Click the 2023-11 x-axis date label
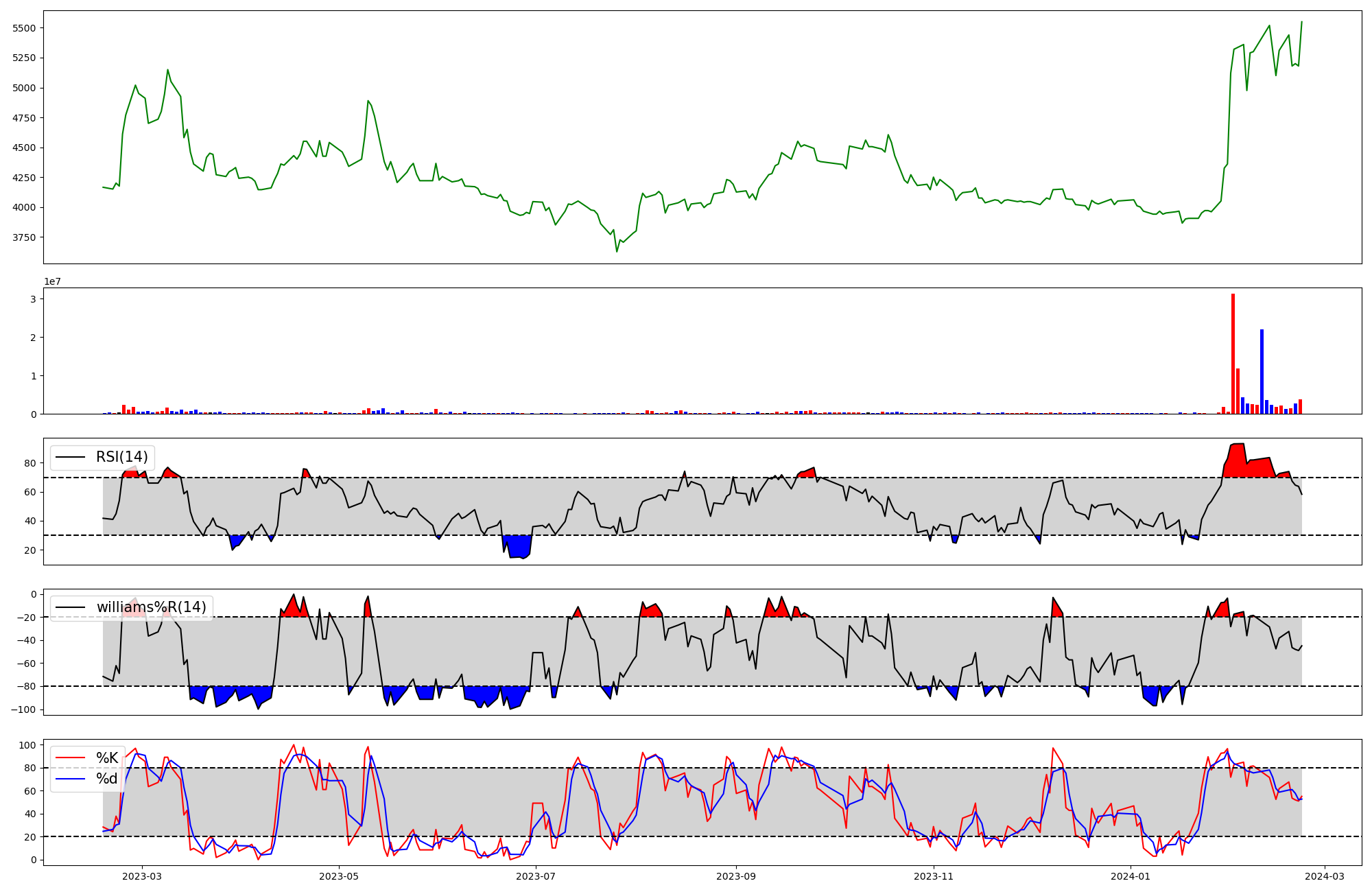This screenshot has width=1372, height=892. click(934, 876)
